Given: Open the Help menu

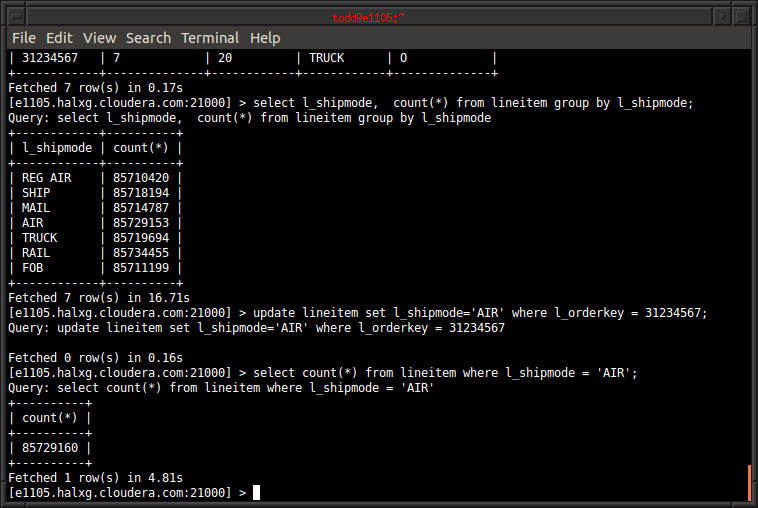Looking at the screenshot, I should pyautogui.click(x=265, y=38).
